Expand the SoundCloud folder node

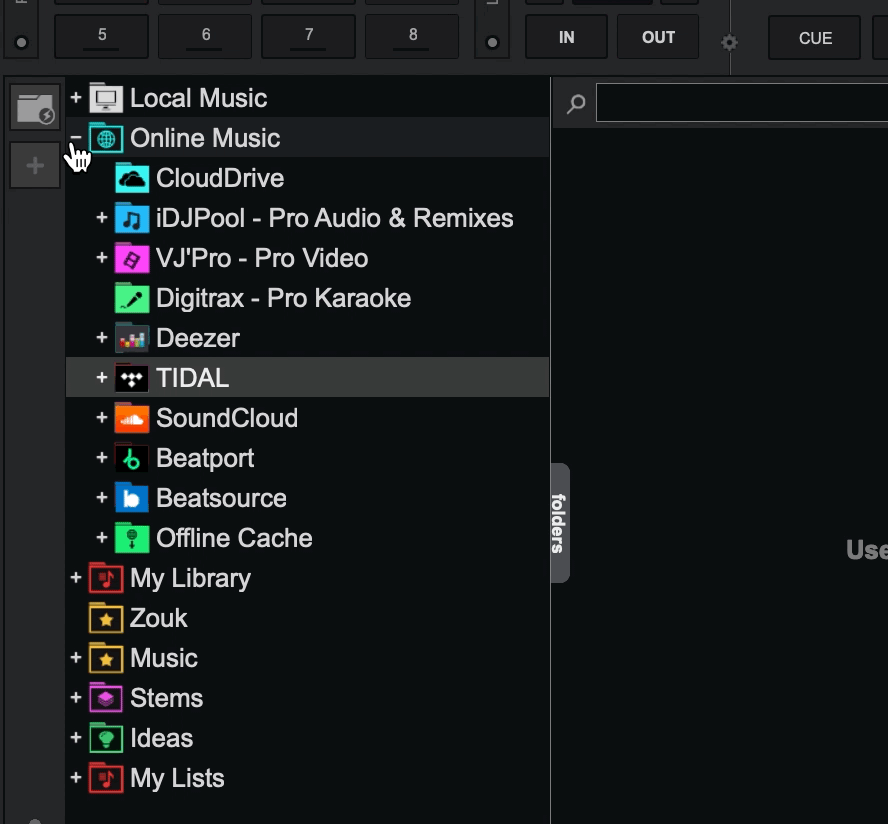[x=102, y=417]
